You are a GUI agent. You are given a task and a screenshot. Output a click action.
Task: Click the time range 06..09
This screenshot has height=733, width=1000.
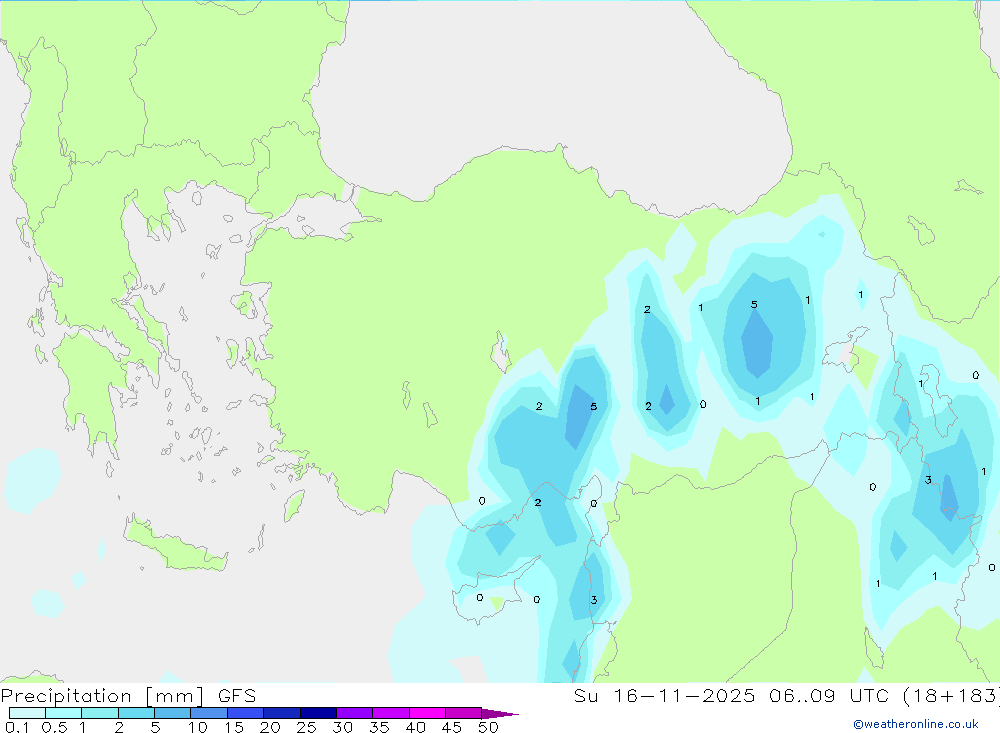802,696
